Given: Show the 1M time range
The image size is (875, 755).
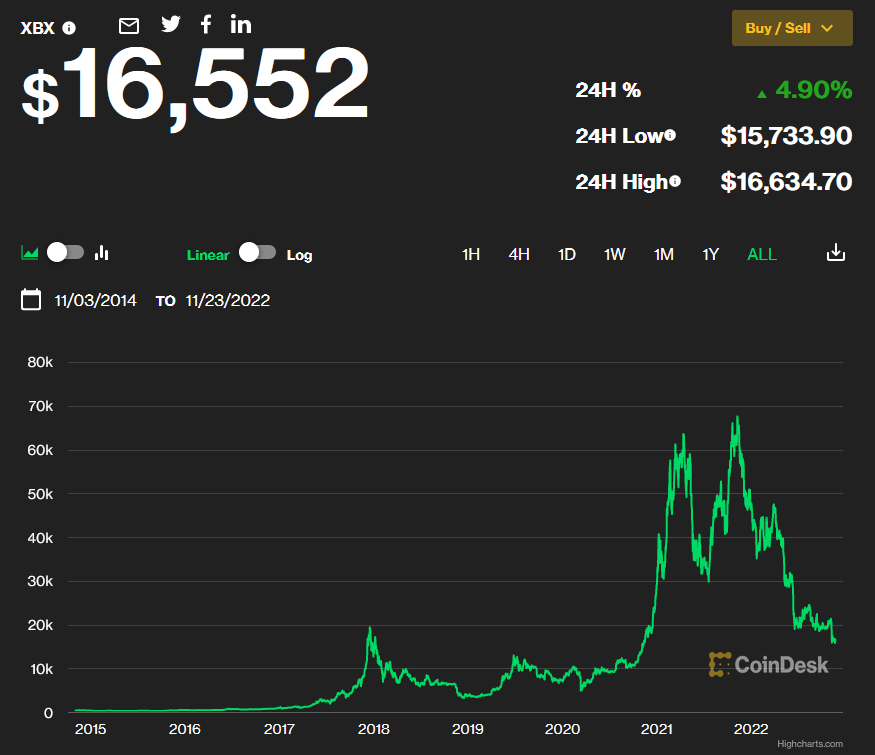Looking at the screenshot, I should [x=664, y=254].
